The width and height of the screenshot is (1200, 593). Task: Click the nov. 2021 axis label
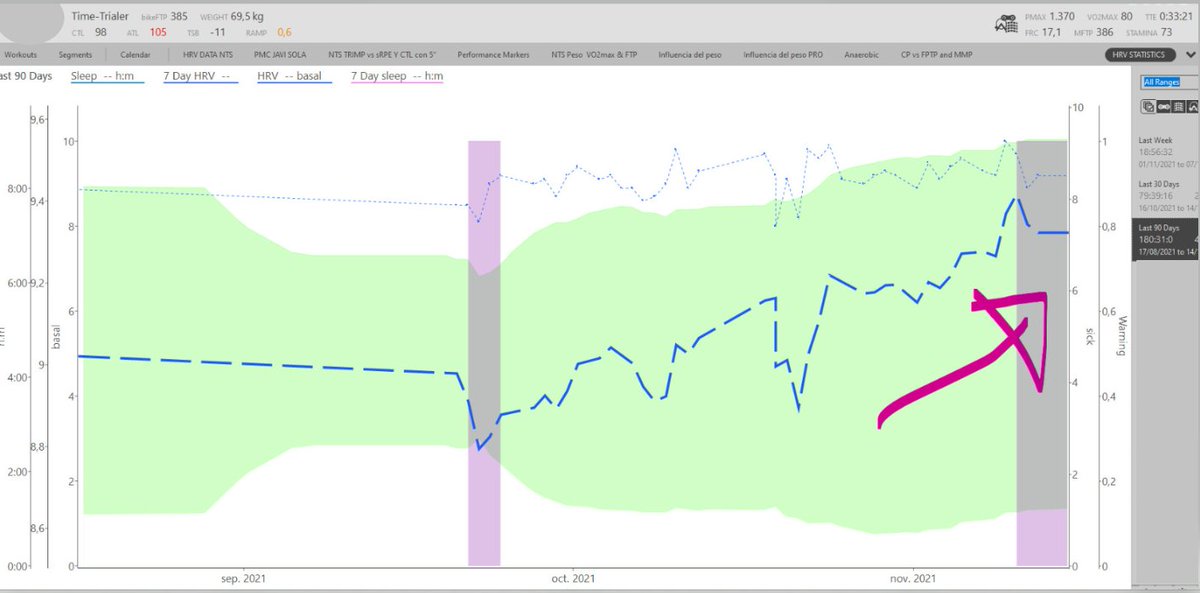pyautogui.click(x=913, y=578)
